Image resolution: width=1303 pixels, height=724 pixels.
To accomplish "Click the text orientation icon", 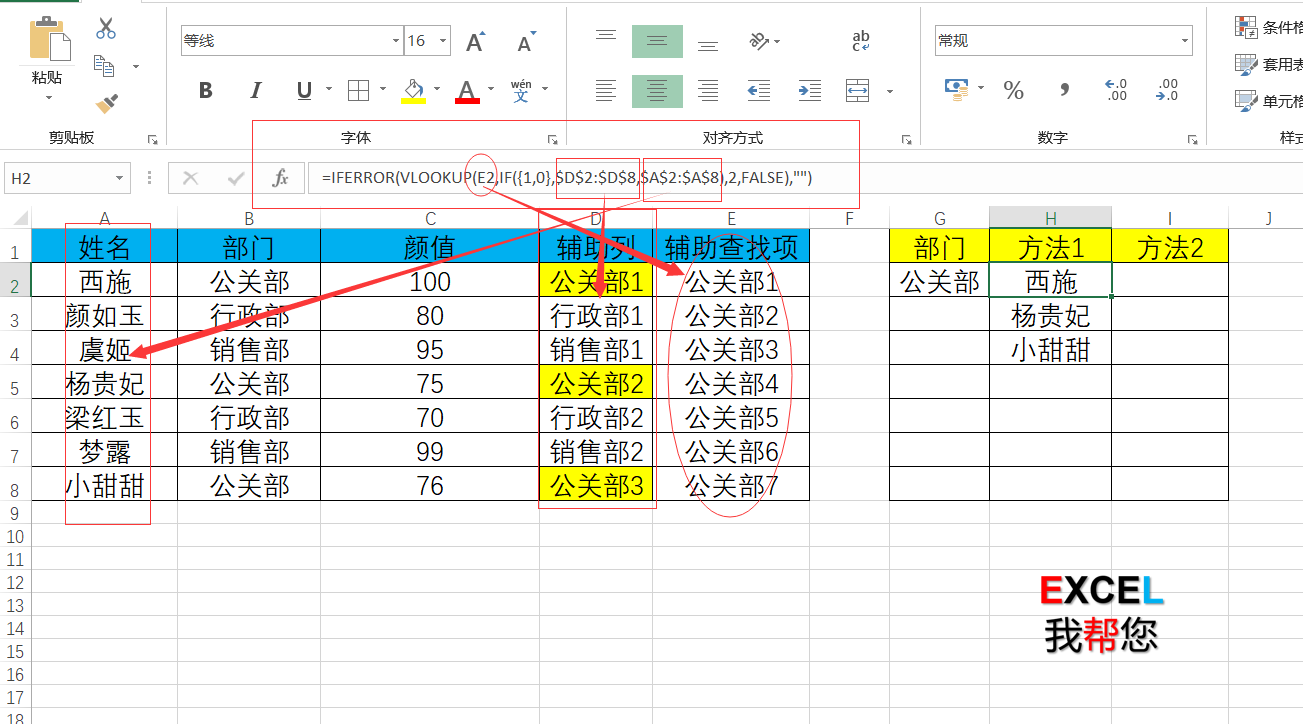I will [x=760, y=41].
